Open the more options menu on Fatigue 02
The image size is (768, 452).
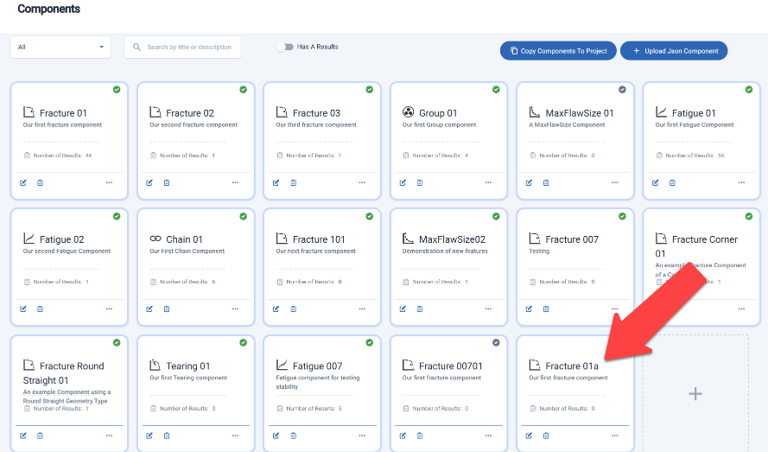109,308
